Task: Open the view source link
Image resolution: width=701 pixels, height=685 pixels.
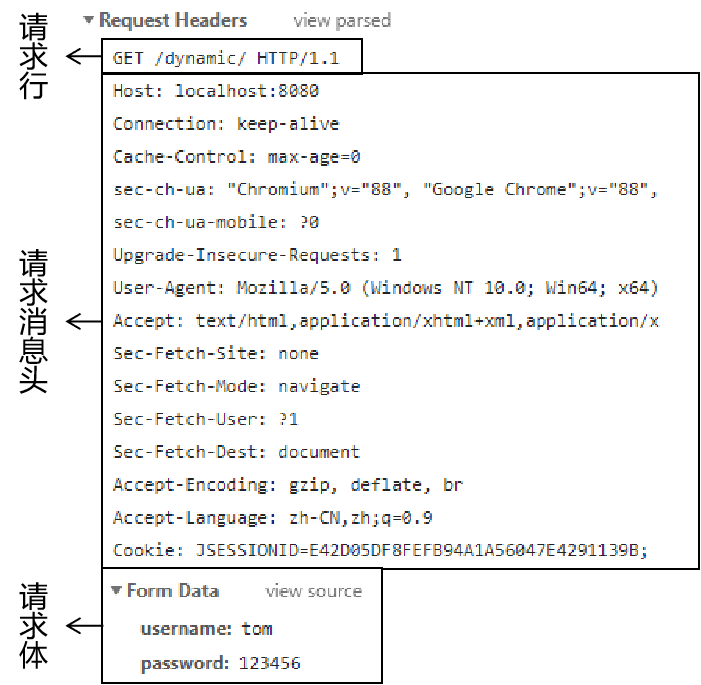Action: coord(313,592)
